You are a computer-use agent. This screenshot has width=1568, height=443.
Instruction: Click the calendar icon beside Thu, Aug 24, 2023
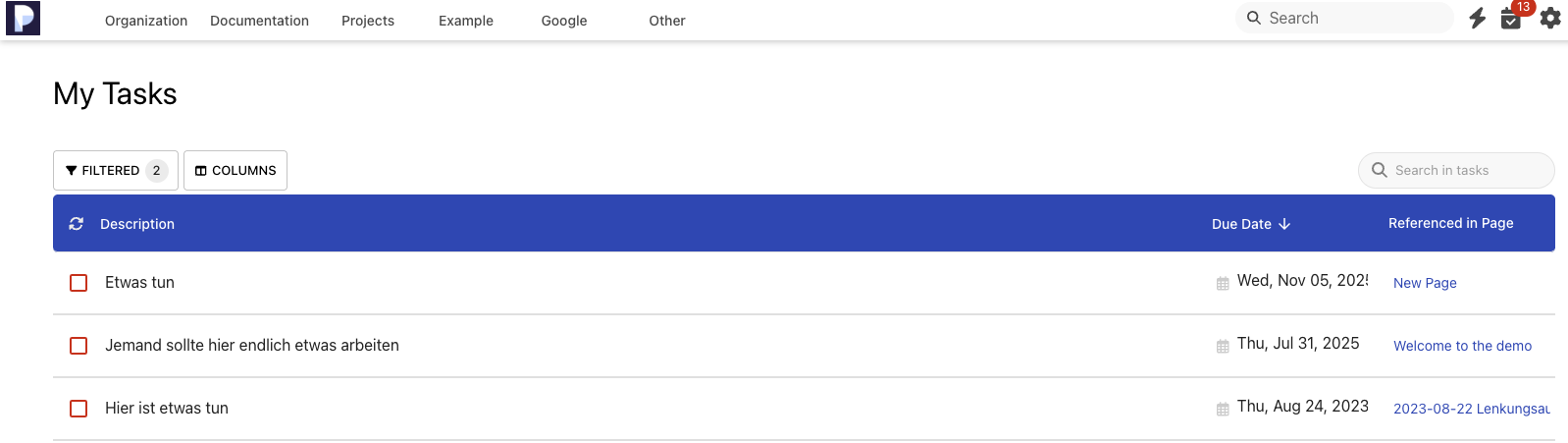pyautogui.click(x=1223, y=410)
